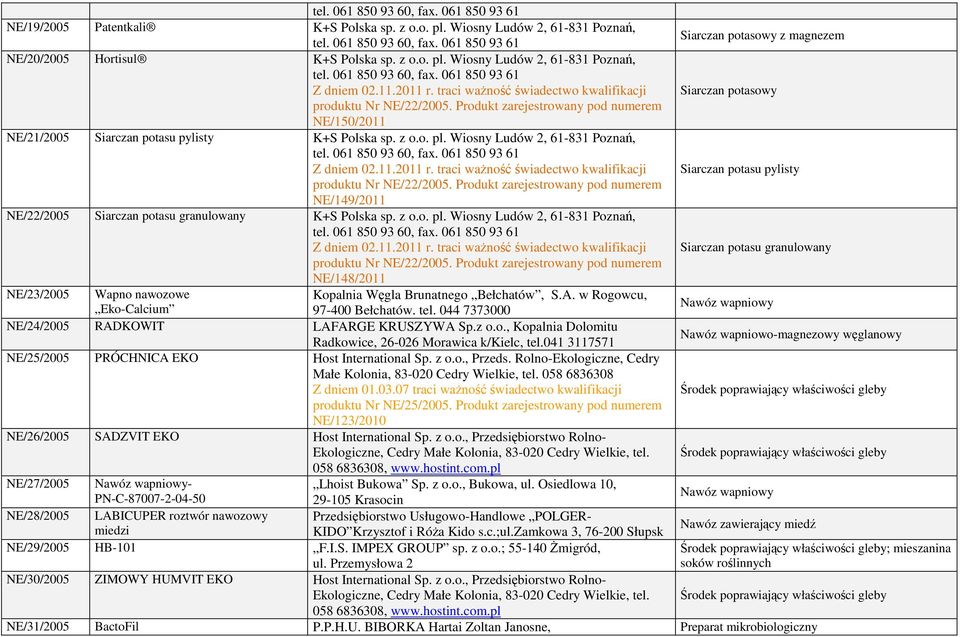The width and height of the screenshot is (960, 637).
Task: Click the orange NE/148/2011 registration number
Action: coord(349,279)
